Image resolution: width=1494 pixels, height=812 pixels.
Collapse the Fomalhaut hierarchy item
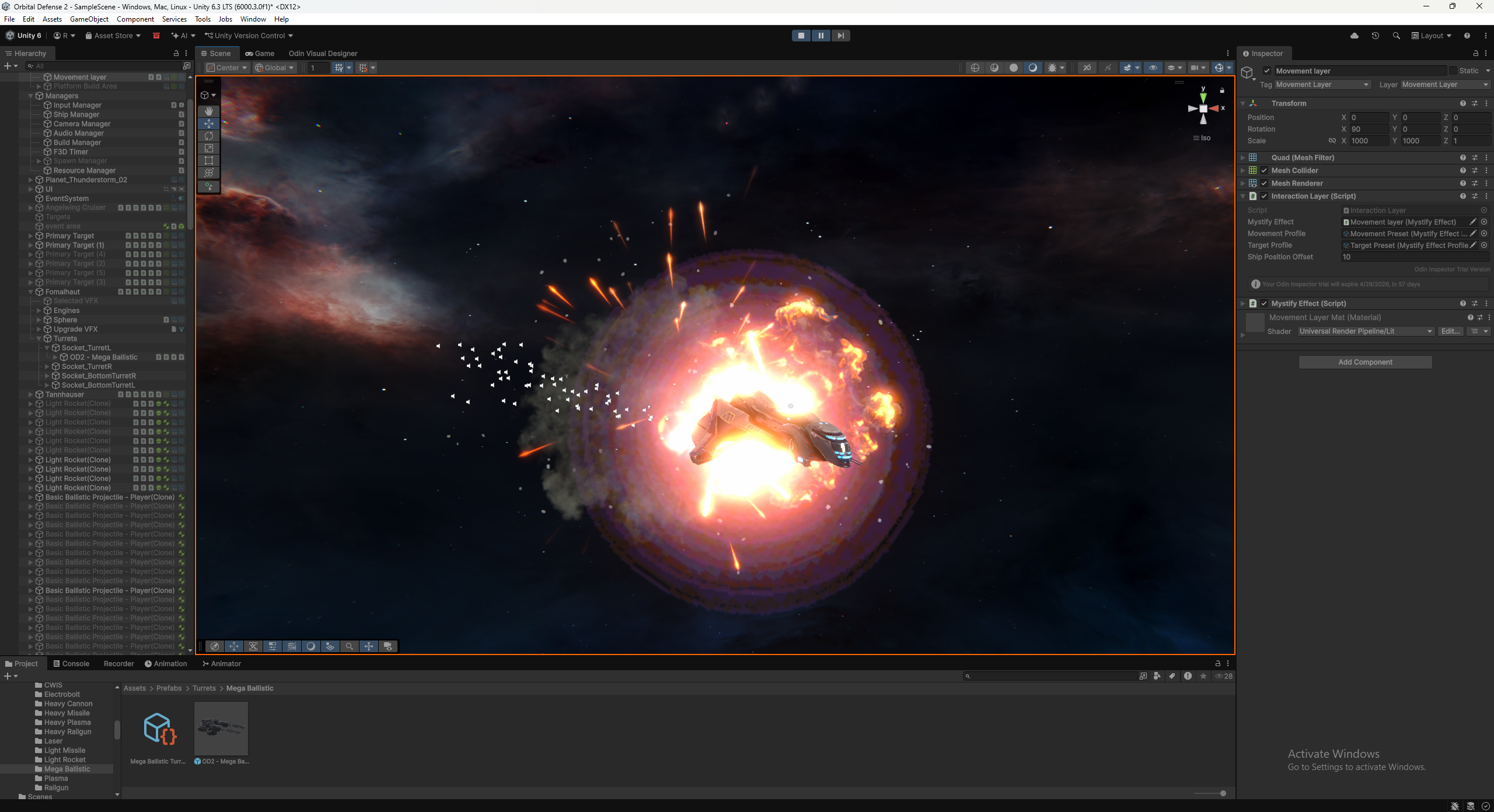pyautogui.click(x=30, y=292)
